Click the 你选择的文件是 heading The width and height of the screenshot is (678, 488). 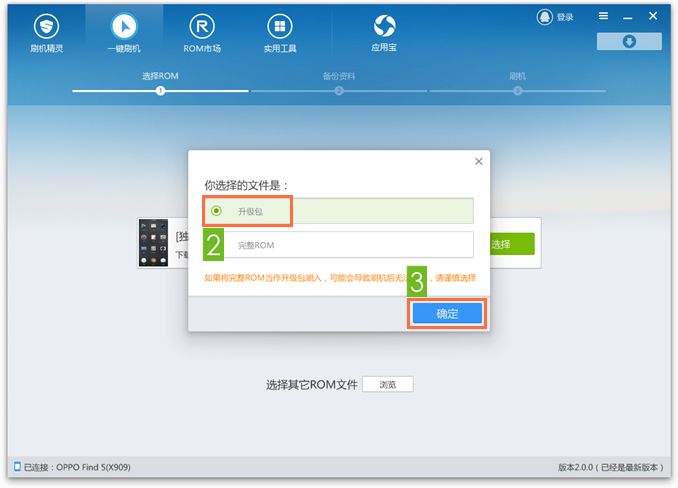point(246,185)
